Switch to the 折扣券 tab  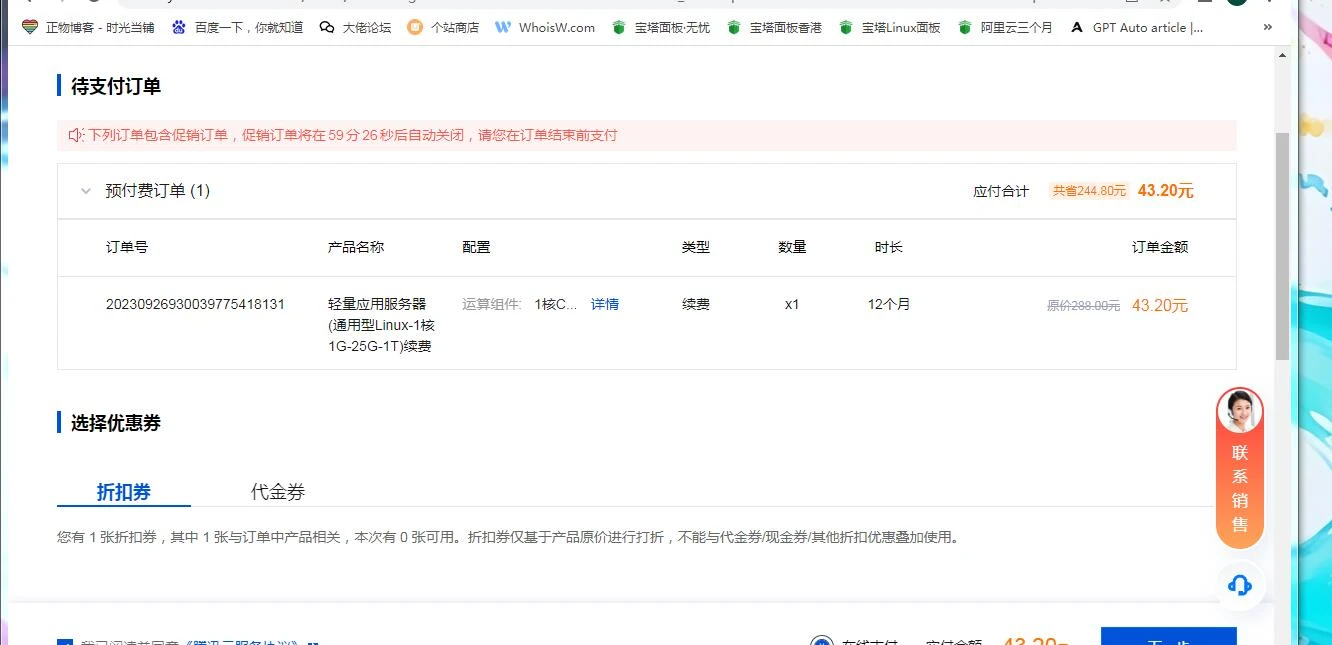[x=124, y=492]
